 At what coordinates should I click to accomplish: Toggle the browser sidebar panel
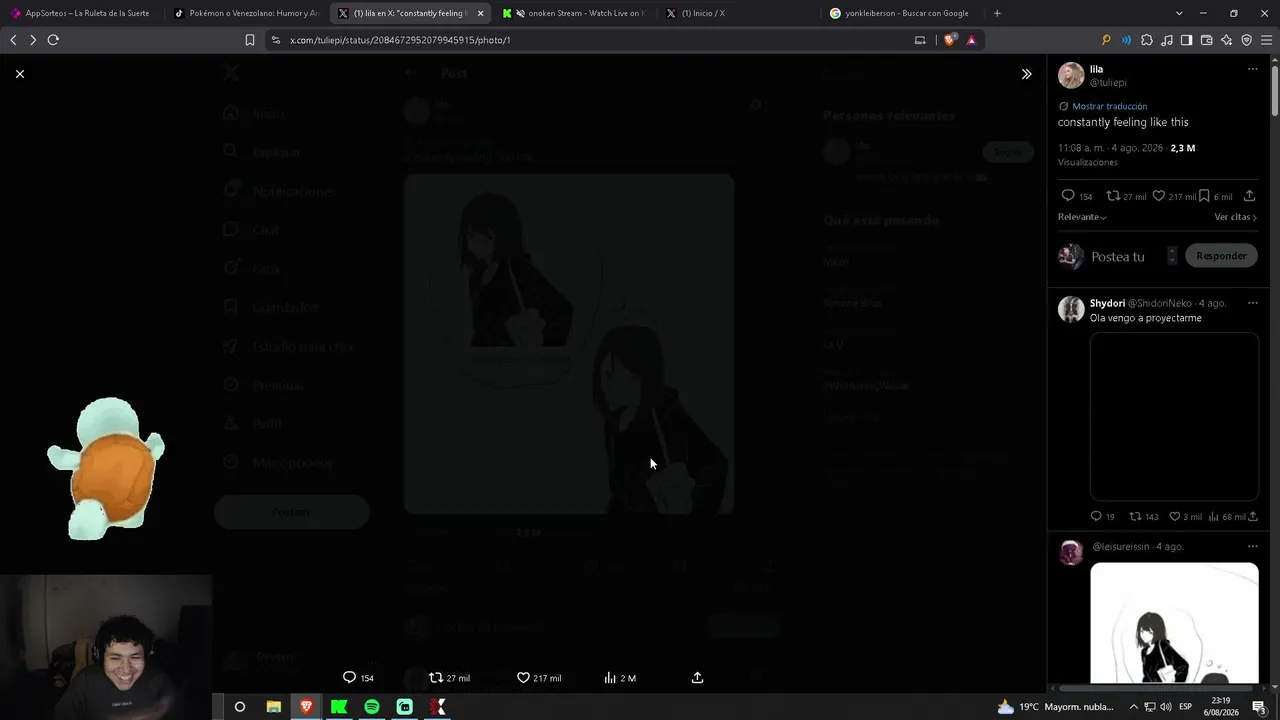click(1186, 40)
